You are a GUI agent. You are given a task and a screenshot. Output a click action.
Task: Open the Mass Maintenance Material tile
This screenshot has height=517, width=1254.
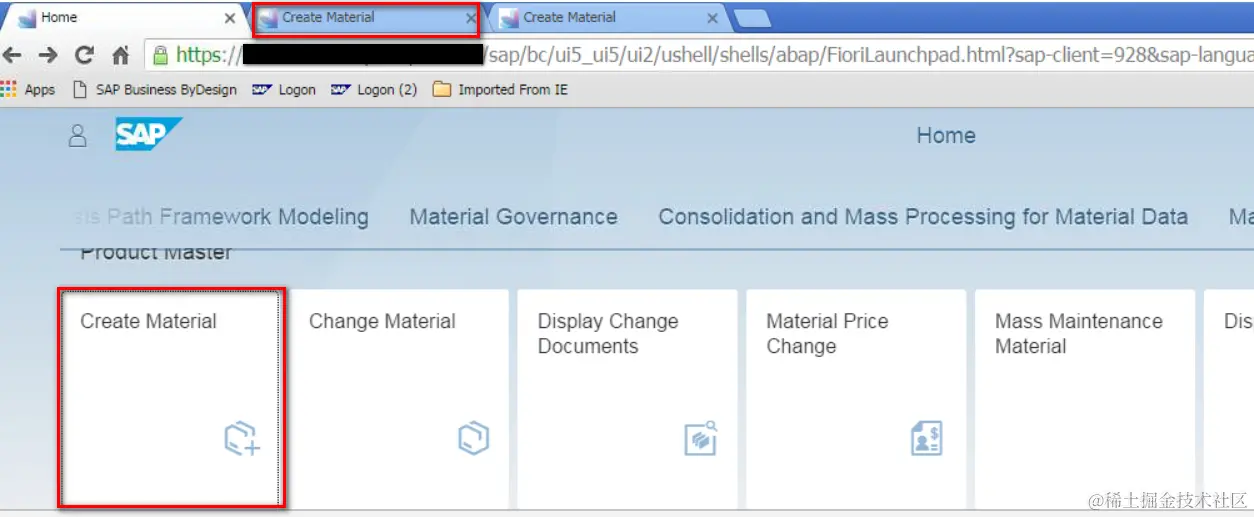tap(1085, 398)
